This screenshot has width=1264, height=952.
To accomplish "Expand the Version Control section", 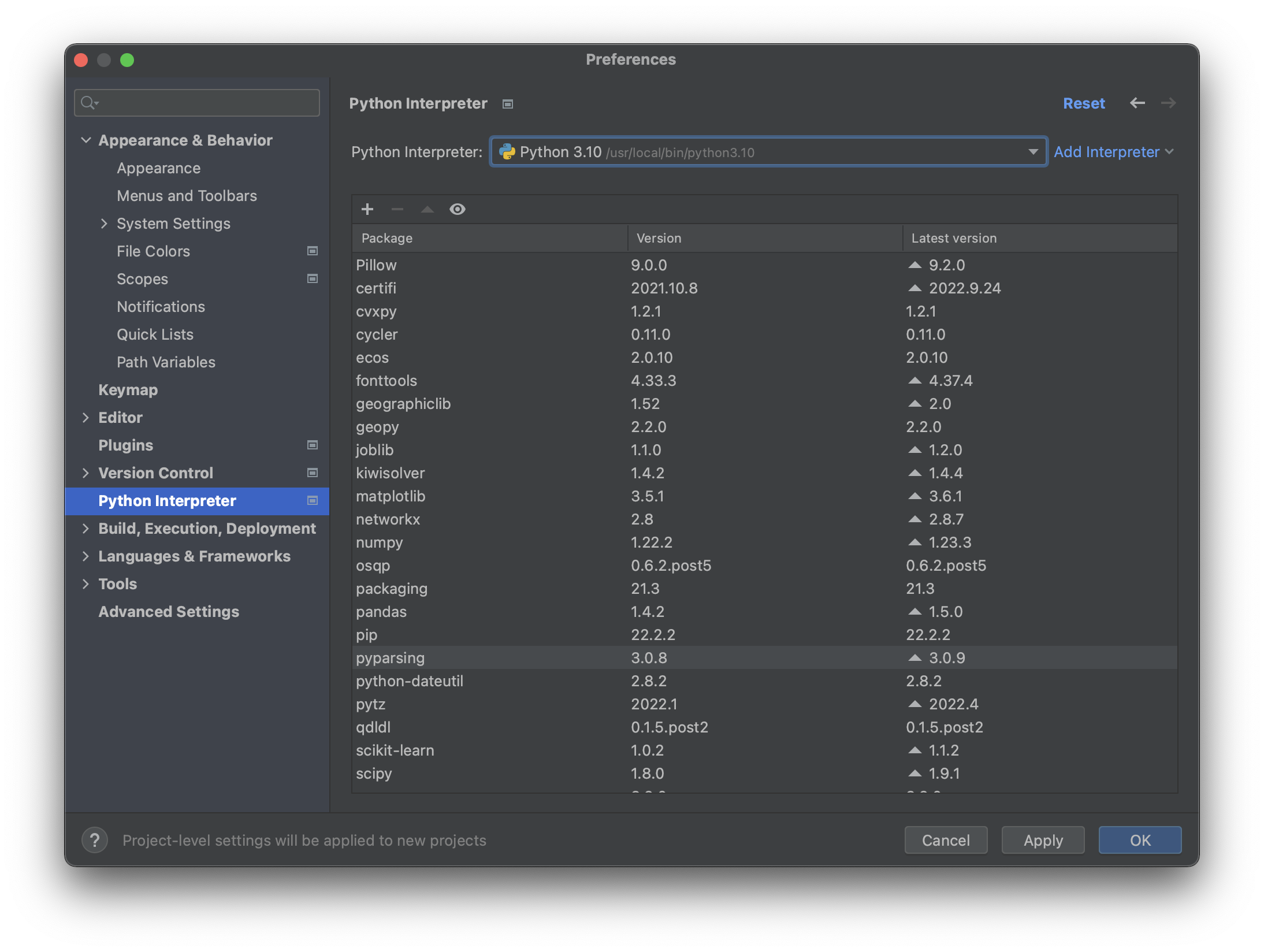I will pyautogui.click(x=85, y=473).
